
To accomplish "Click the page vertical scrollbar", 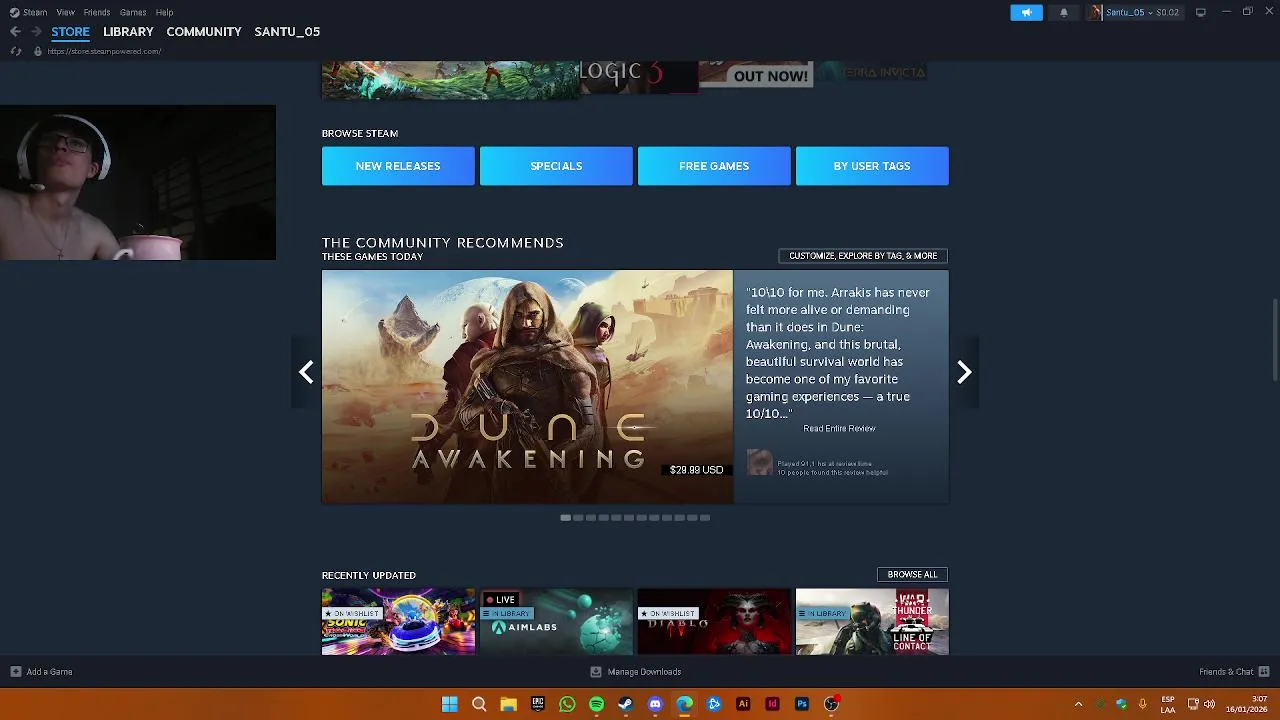I will coord(1275,340).
